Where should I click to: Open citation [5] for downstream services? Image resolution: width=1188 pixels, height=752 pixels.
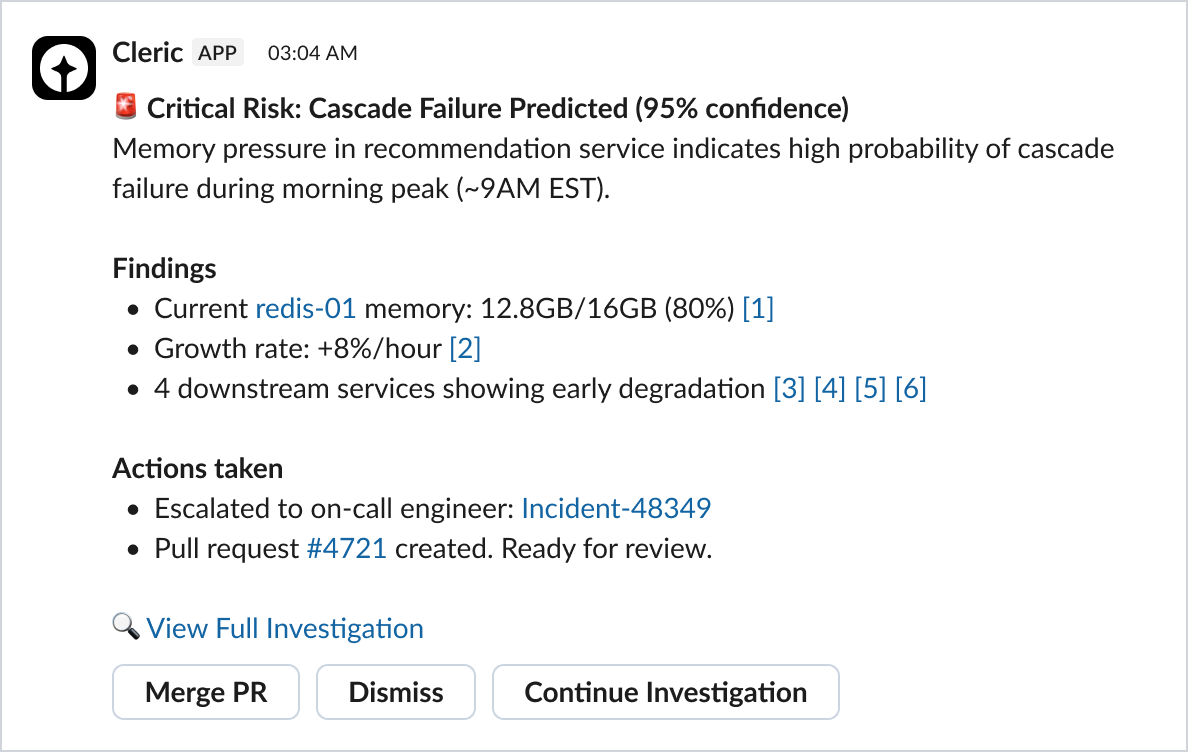870,388
